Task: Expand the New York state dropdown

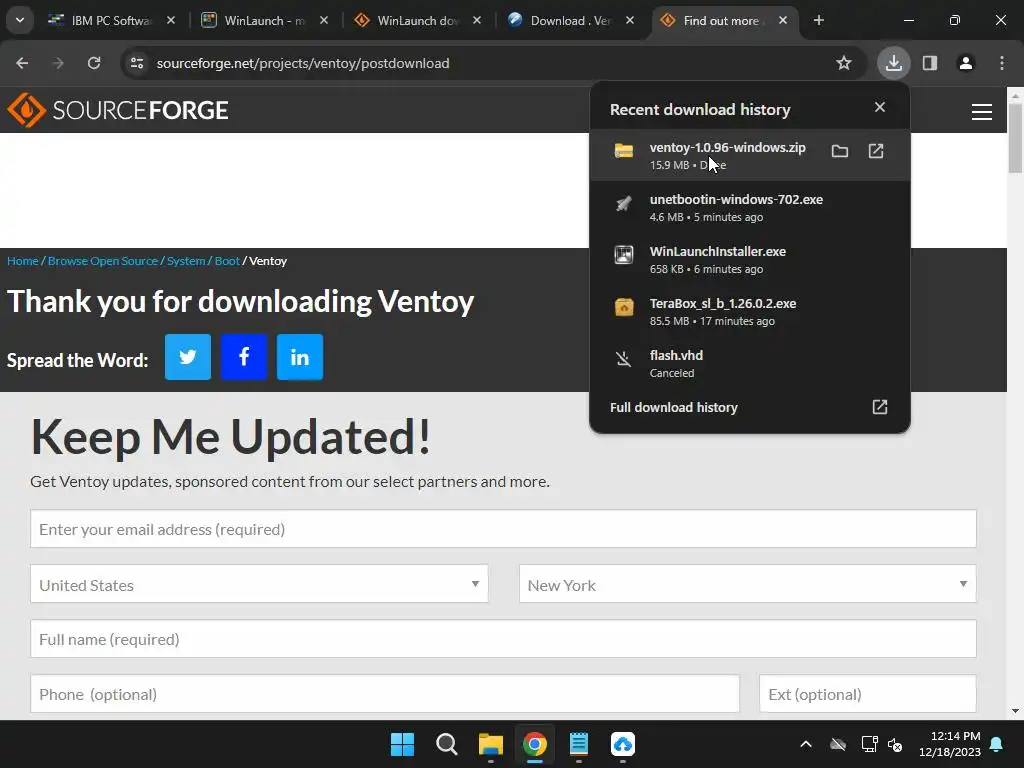Action: [747, 584]
